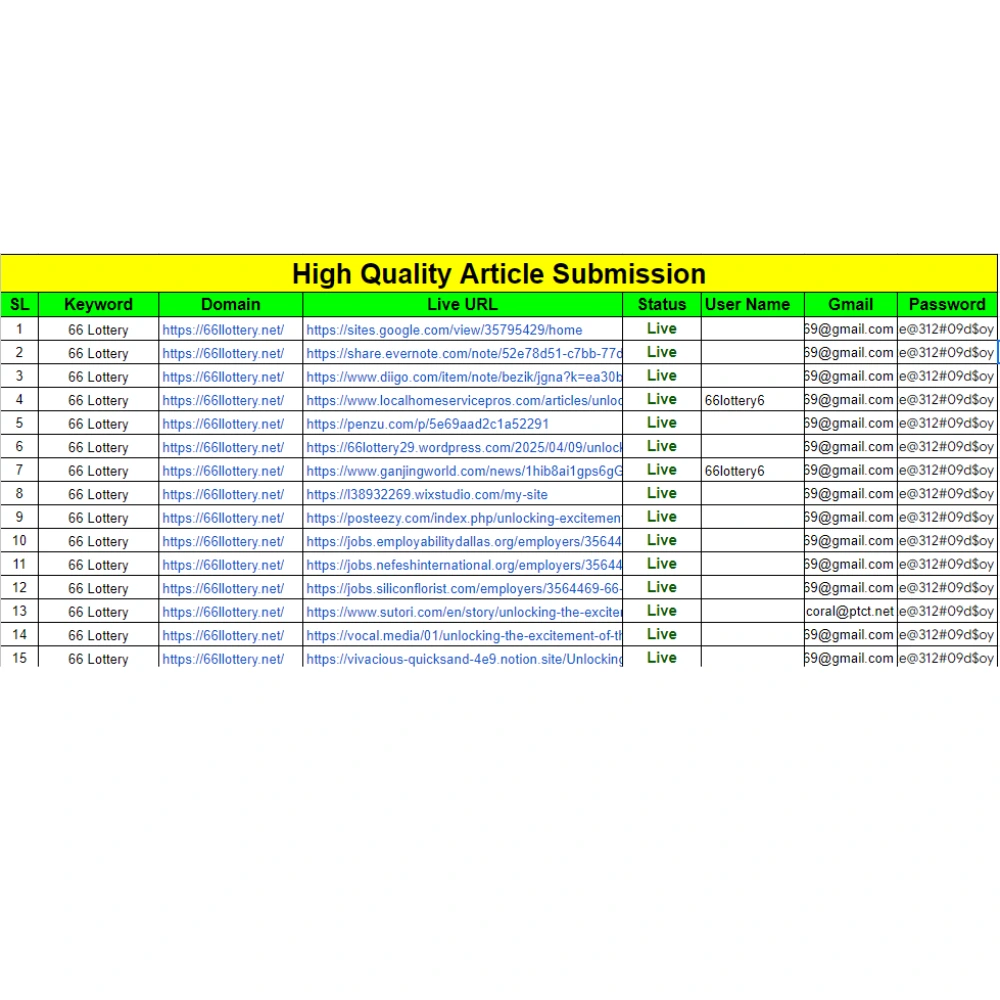Image resolution: width=1000 pixels, height=1000 pixels.
Task: Open the 66lottery29.wordpress.com link
Action: pyautogui.click(x=464, y=448)
